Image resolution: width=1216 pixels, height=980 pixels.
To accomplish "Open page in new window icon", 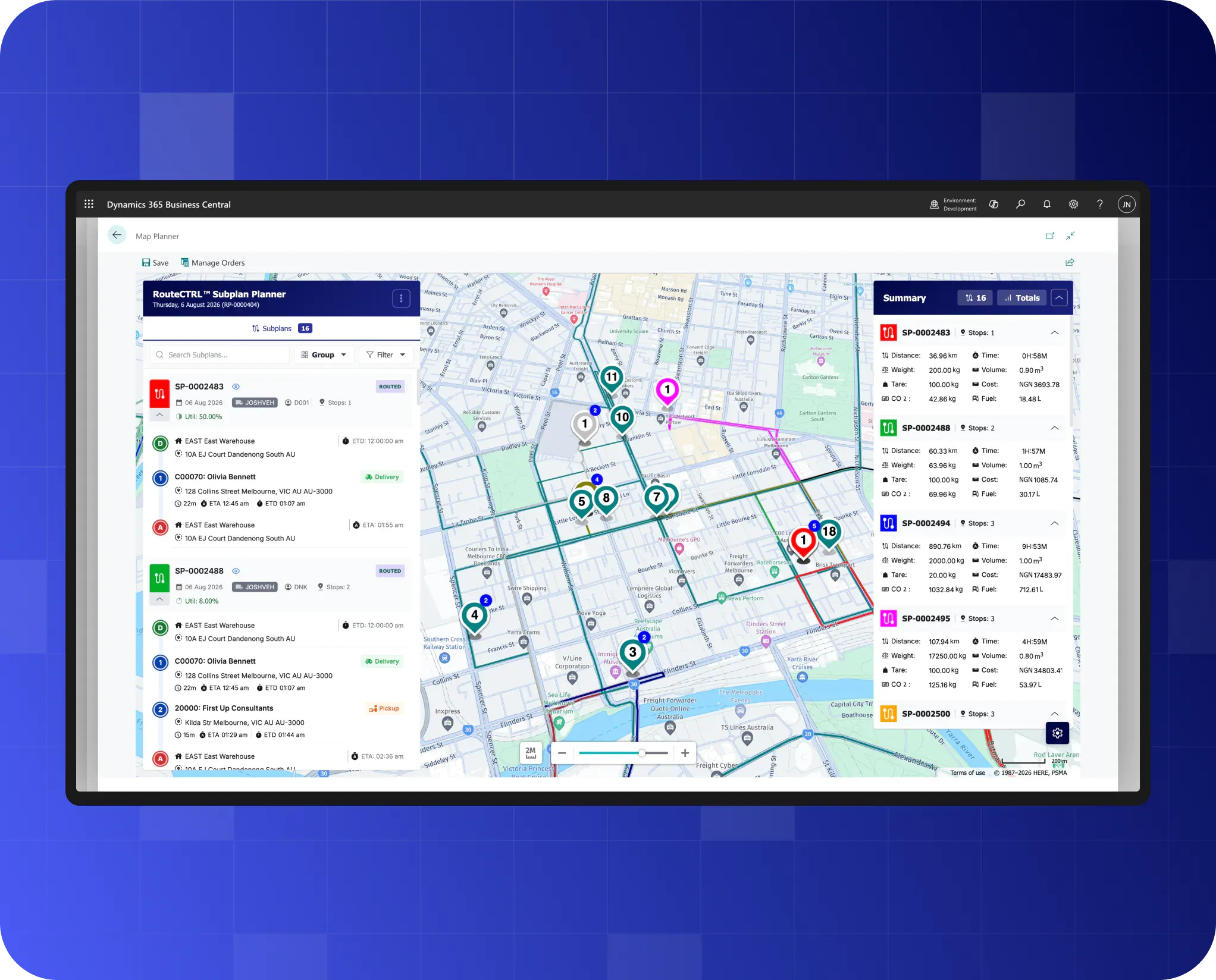I will [x=1050, y=235].
